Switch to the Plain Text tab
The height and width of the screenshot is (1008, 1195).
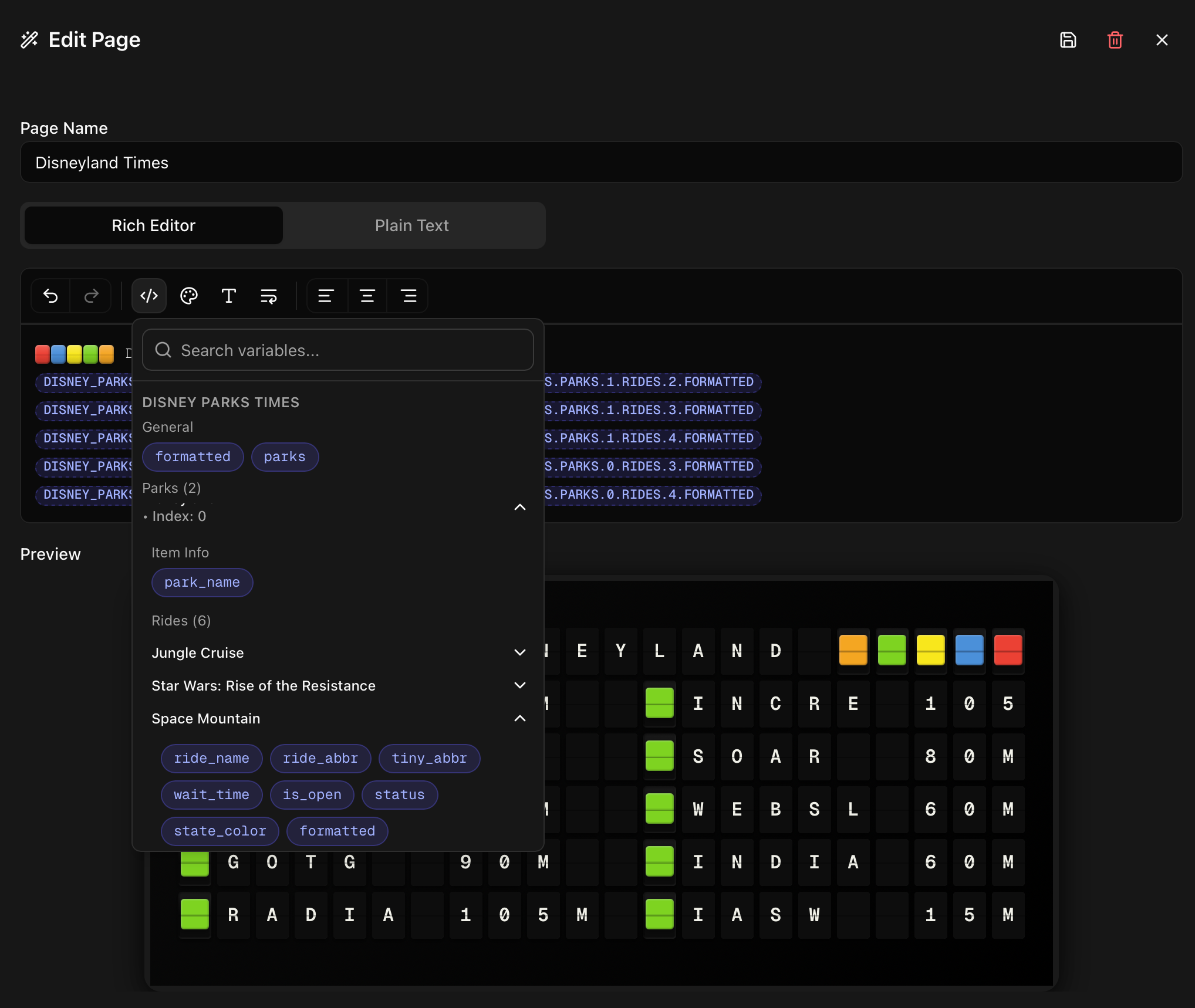[x=411, y=225]
